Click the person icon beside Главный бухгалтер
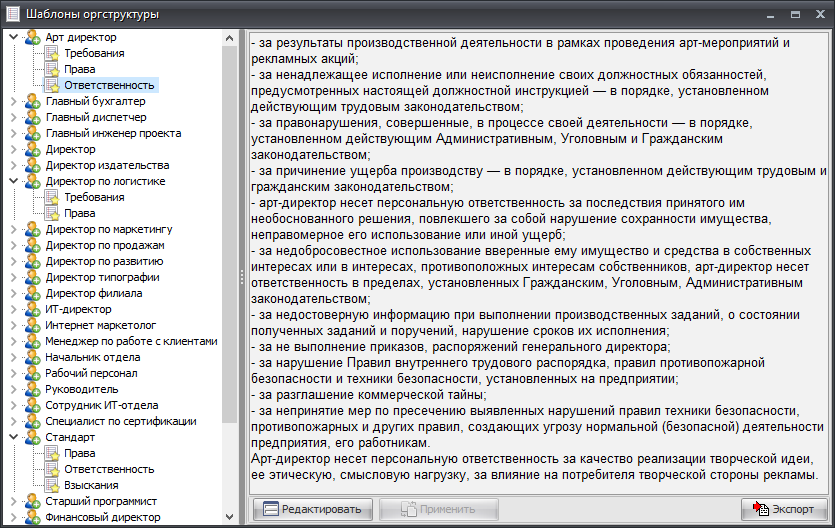The image size is (835, 528). (33, 101)
